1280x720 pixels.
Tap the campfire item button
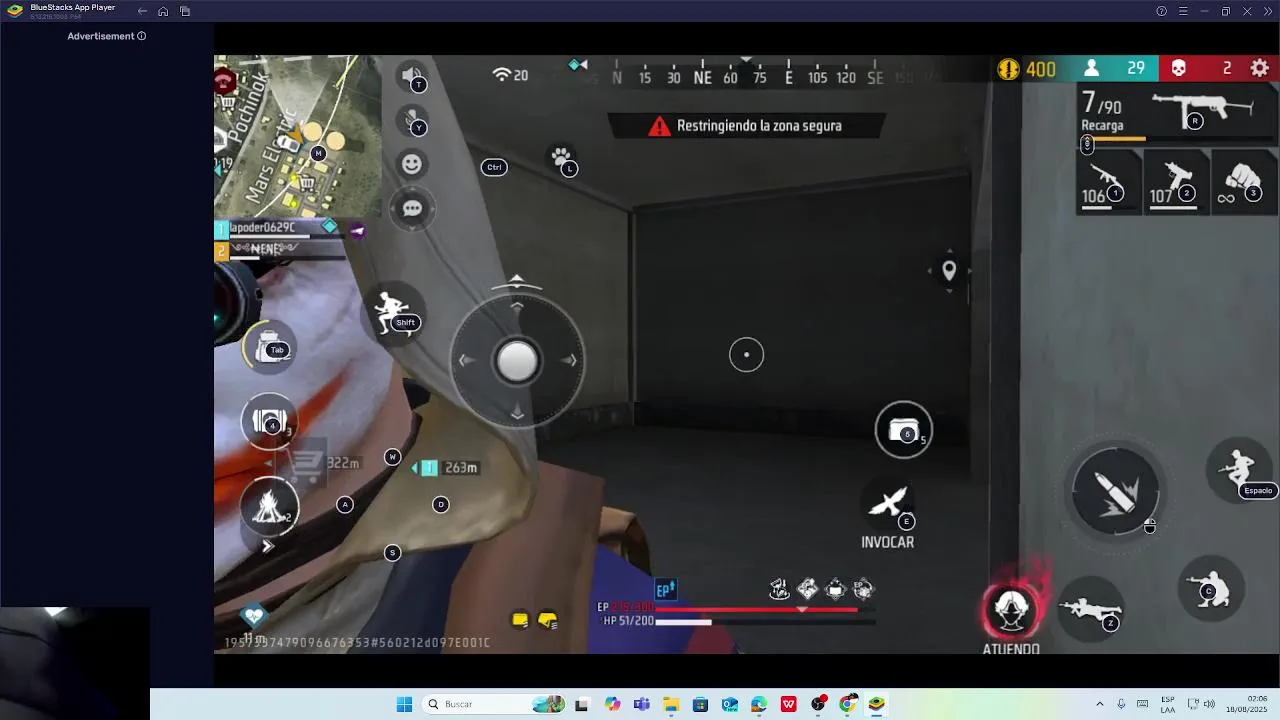(x=268, y=506)
